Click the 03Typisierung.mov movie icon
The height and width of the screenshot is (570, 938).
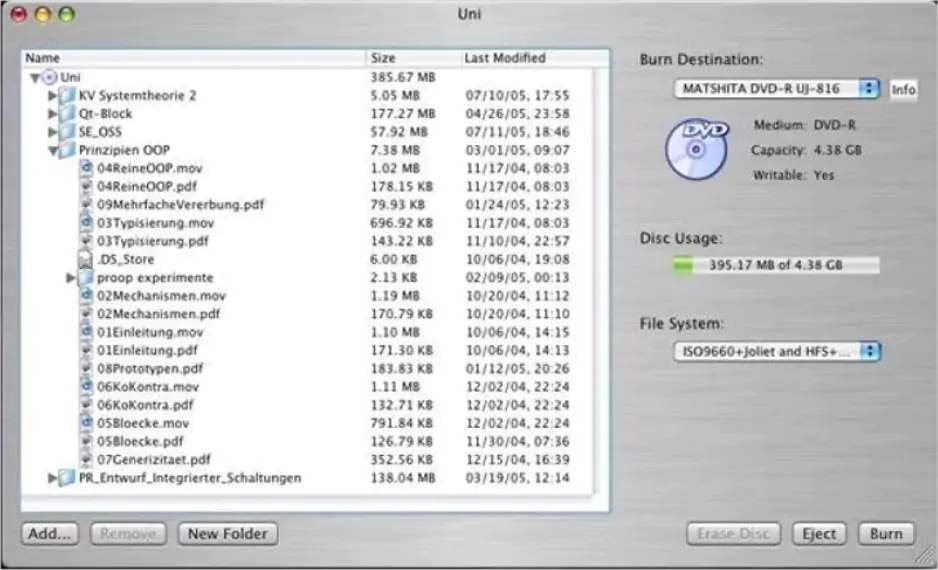click(x=86, y=222)
